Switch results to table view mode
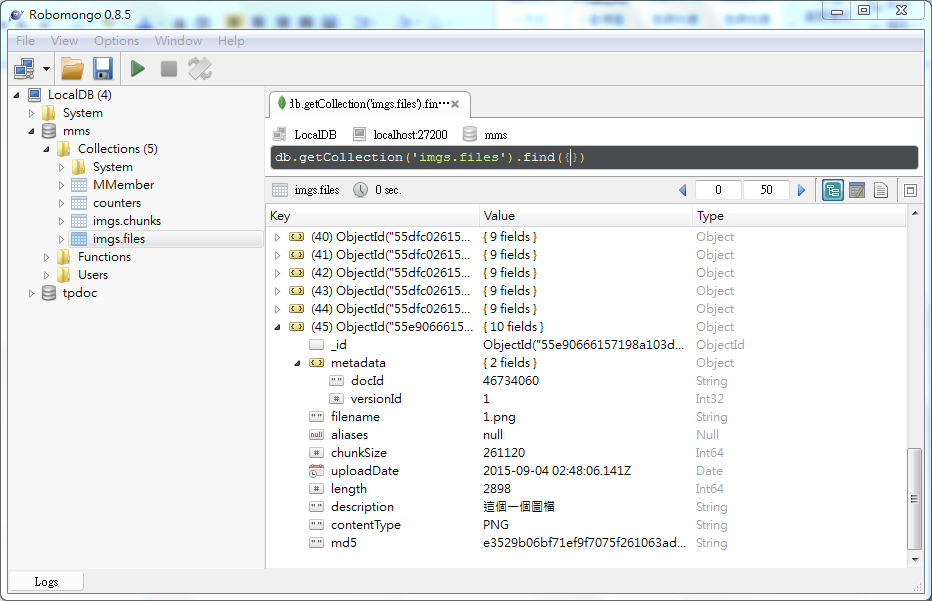Image resolution: width=932 pixels, height=601 pixels. pyautogui.click(x=857, y=189)
